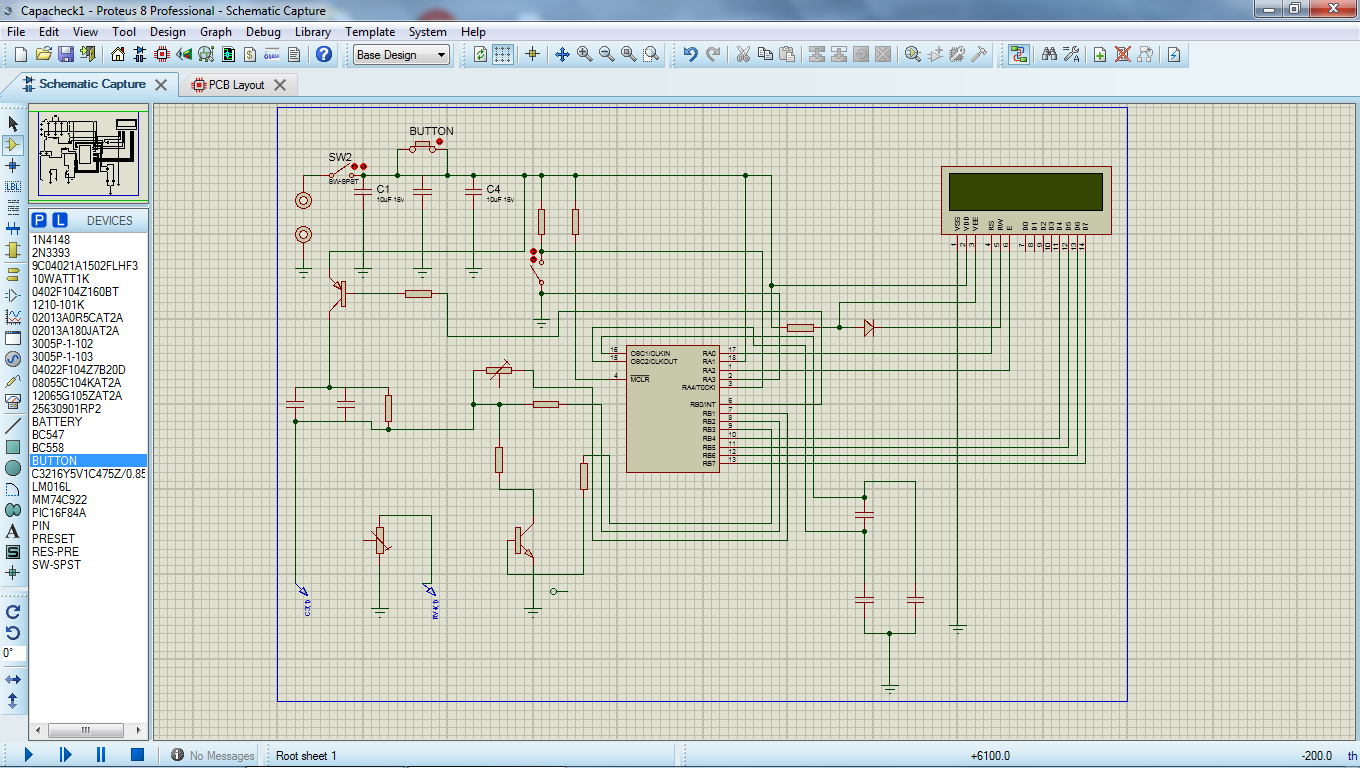This screenshot has height=768, width=1360.
Task: Run the electrical rules check icon
Action: click(x=1174, y=54)
